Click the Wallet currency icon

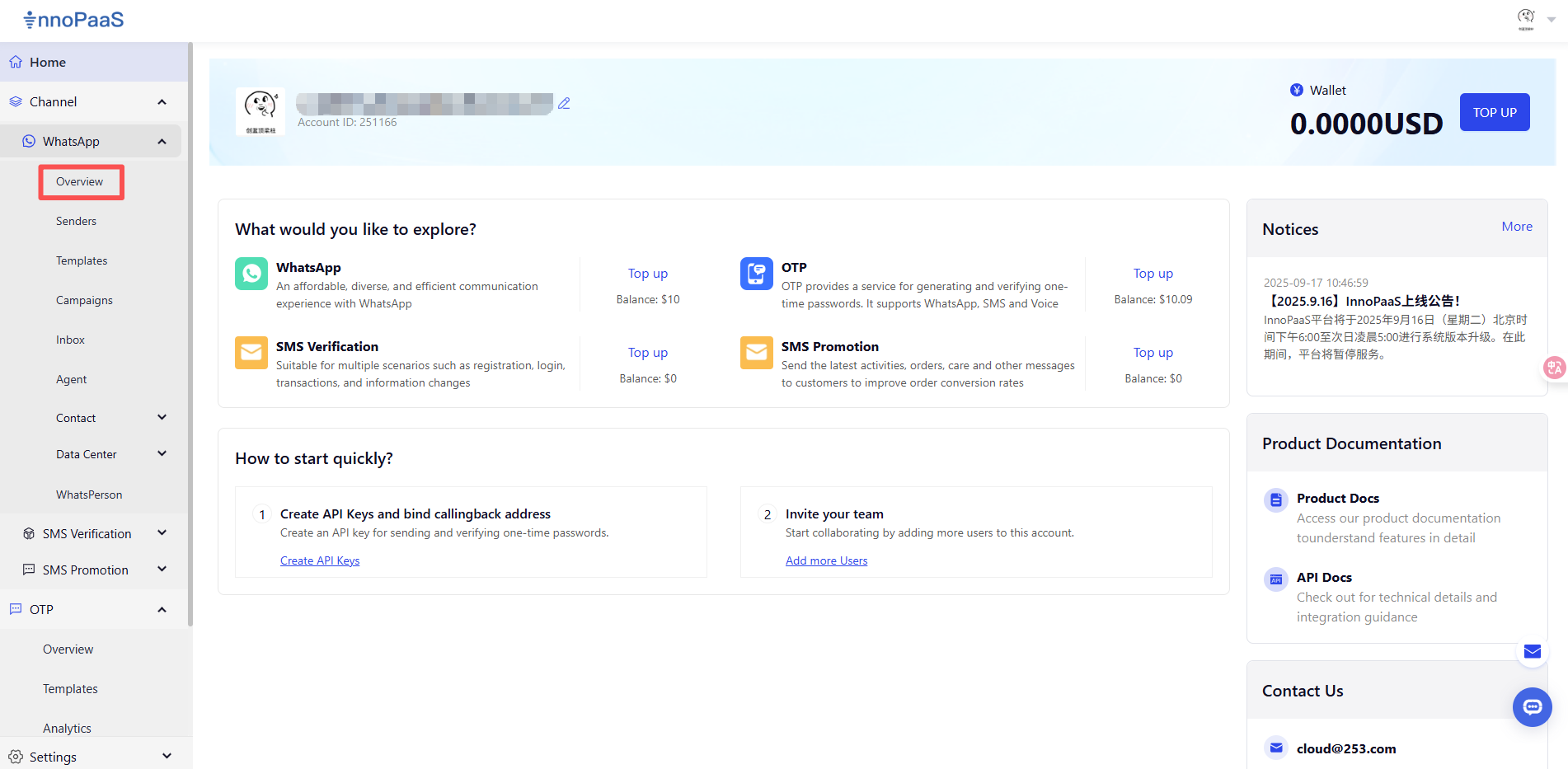click(1297, 90)
